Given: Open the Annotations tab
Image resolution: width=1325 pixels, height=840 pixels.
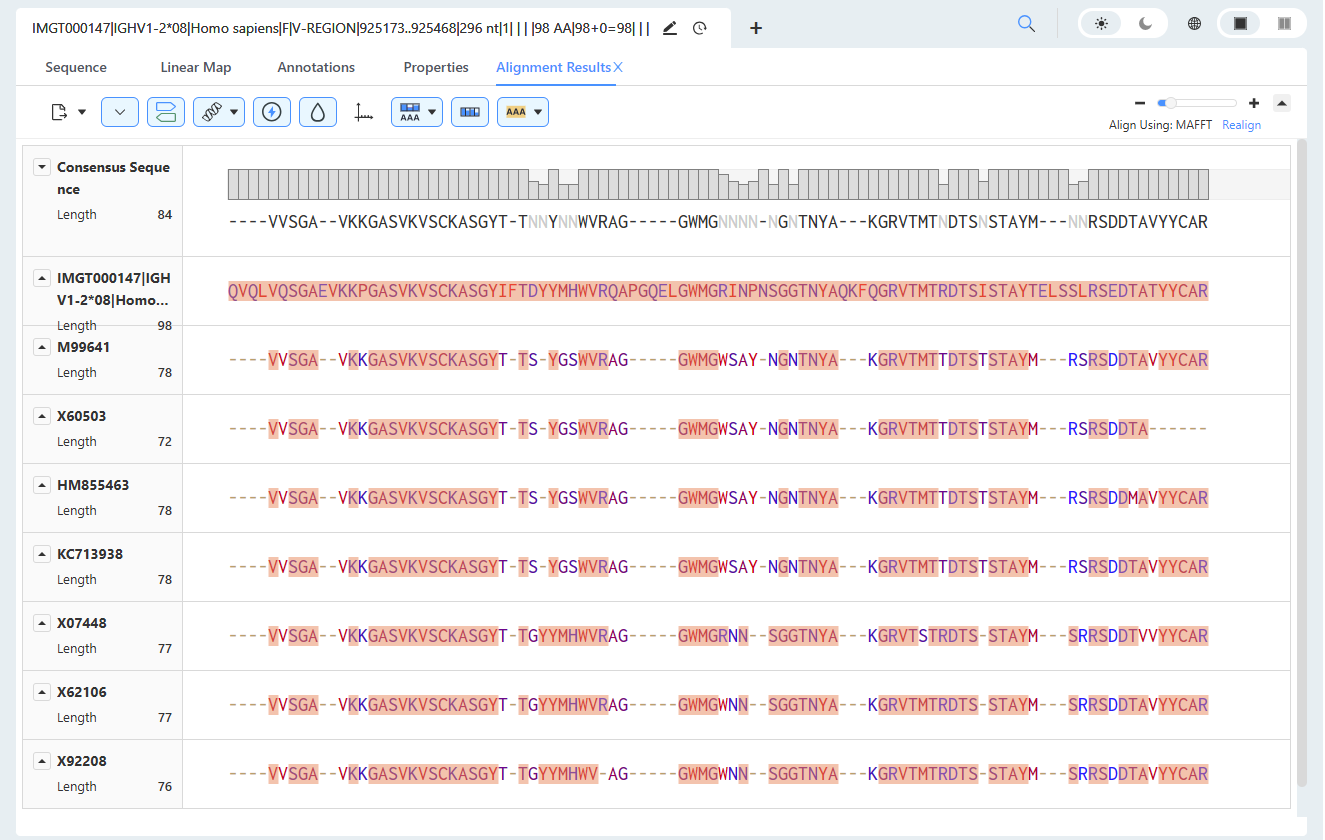Looking at the screenshot, I should pos(316,67).
